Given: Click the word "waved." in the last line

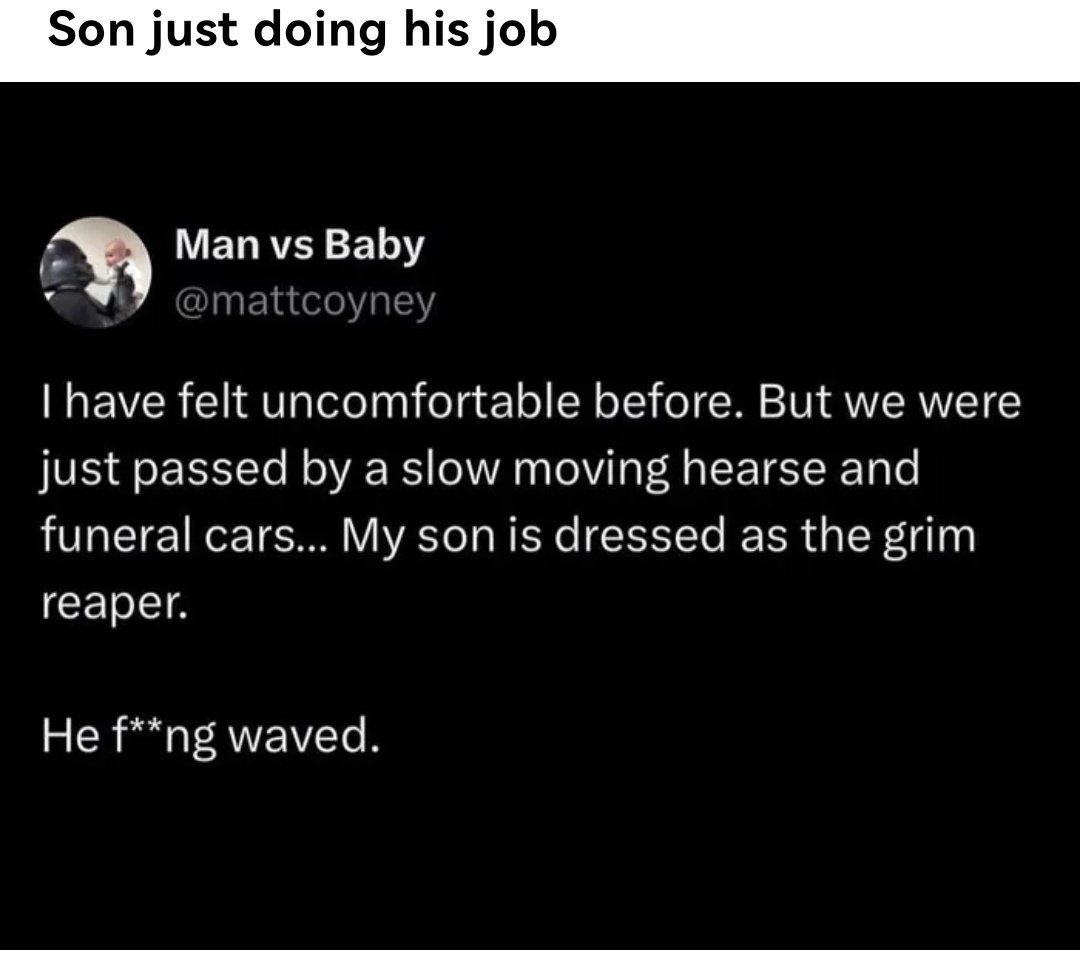Looking at the screenshot, I should pyautogui.click(x=304, y=737).
